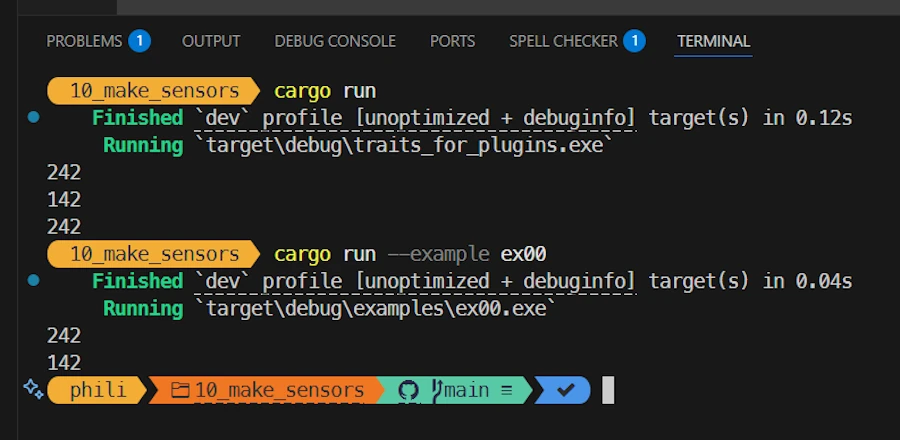Open the traits_for_plugins.exe path link

tap(408, 145)
